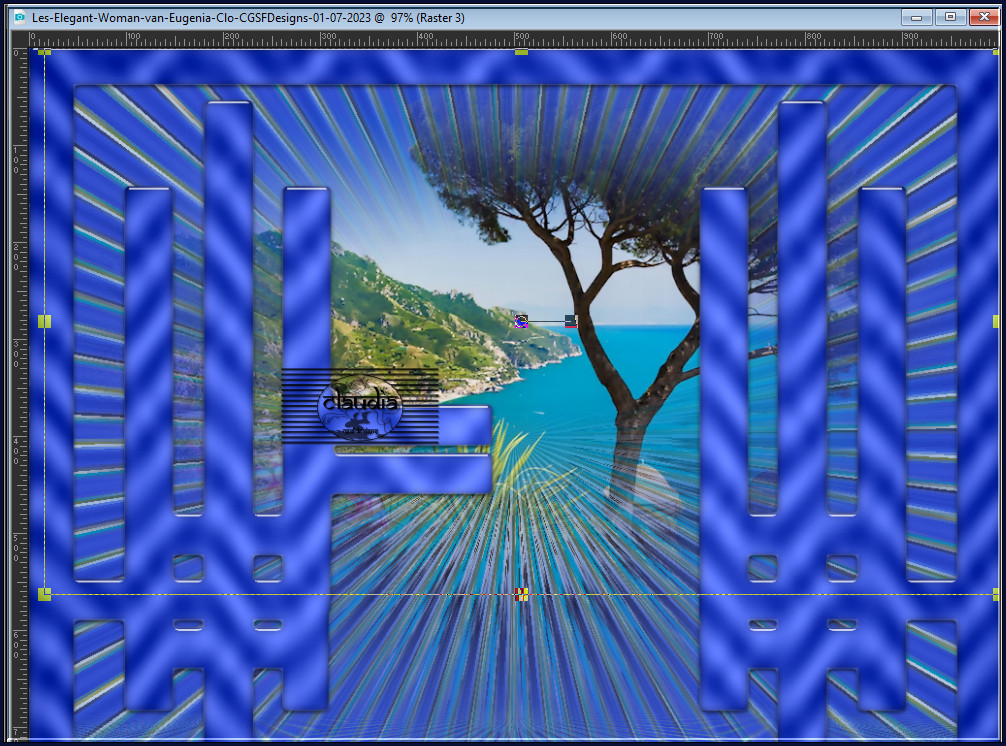Click the rotation handle beside the pivot point

pyautogui.click(x=570, y=321)
